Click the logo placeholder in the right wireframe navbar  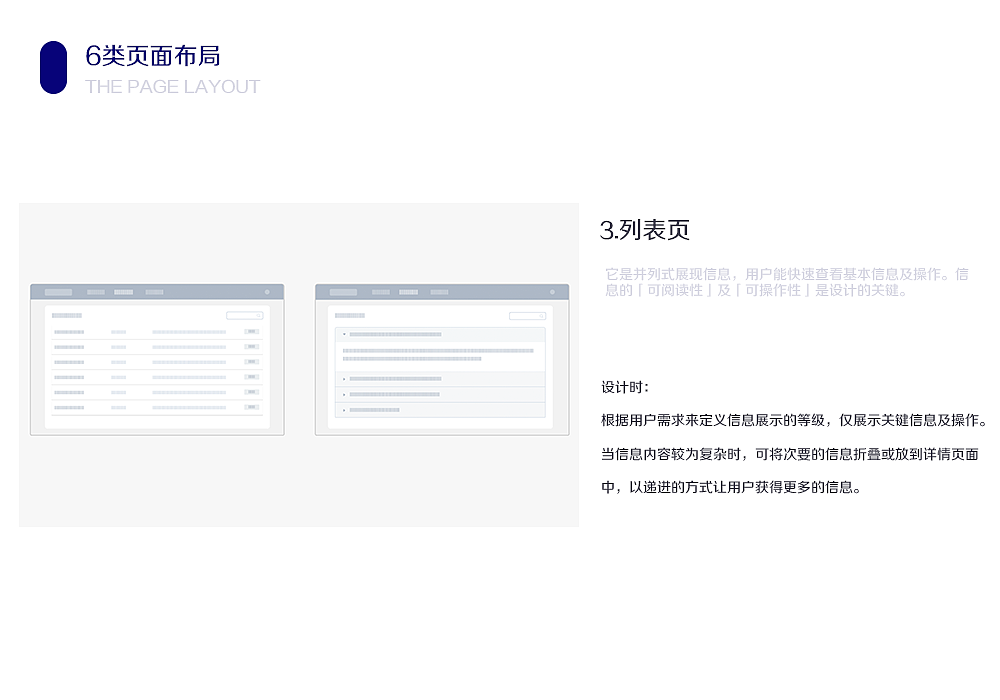(x=343, y=292)
